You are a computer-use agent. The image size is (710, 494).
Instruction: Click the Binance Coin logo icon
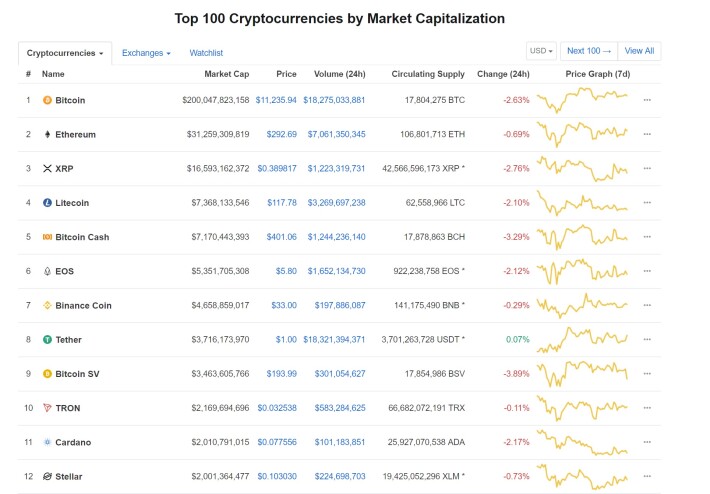click(47, 306)
